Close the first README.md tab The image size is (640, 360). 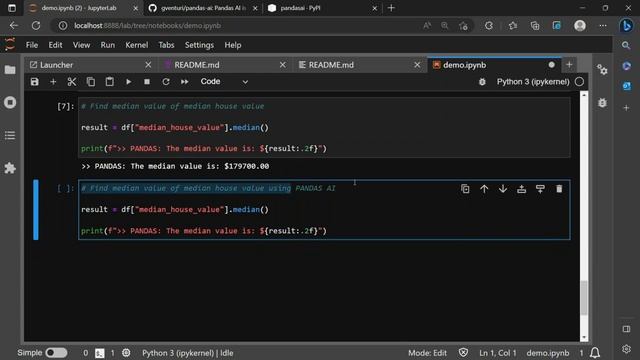pyautogui.click(x=282, y=65)
